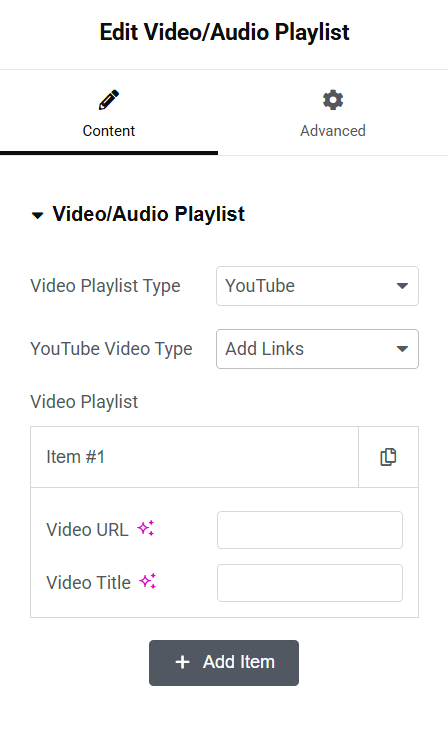Image resolution: width=448 pixels, height=750 pixels.
Task: Click the Video/Audio Playlist section heading text
Action: [149, 214]
